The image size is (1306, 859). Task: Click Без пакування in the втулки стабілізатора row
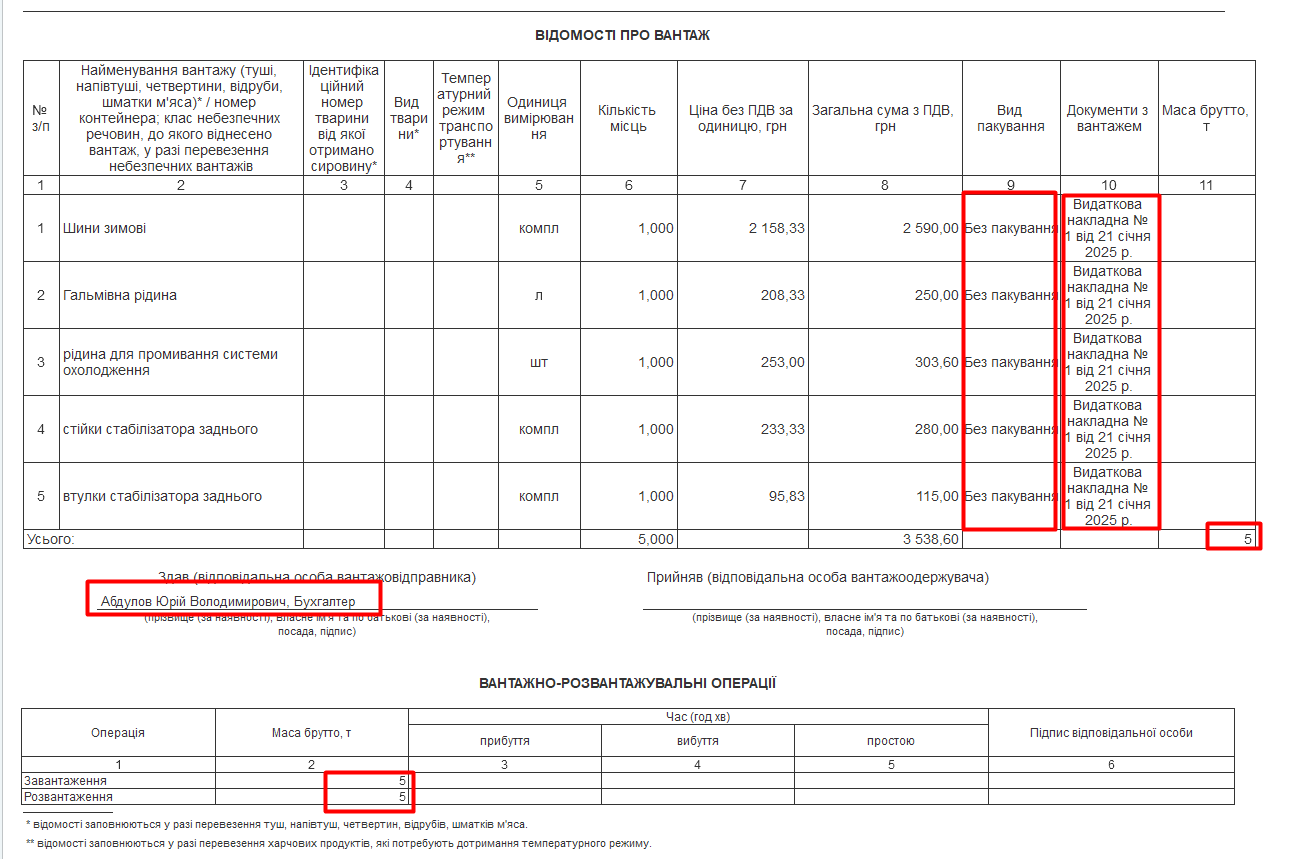click(x=1011, y=496)
